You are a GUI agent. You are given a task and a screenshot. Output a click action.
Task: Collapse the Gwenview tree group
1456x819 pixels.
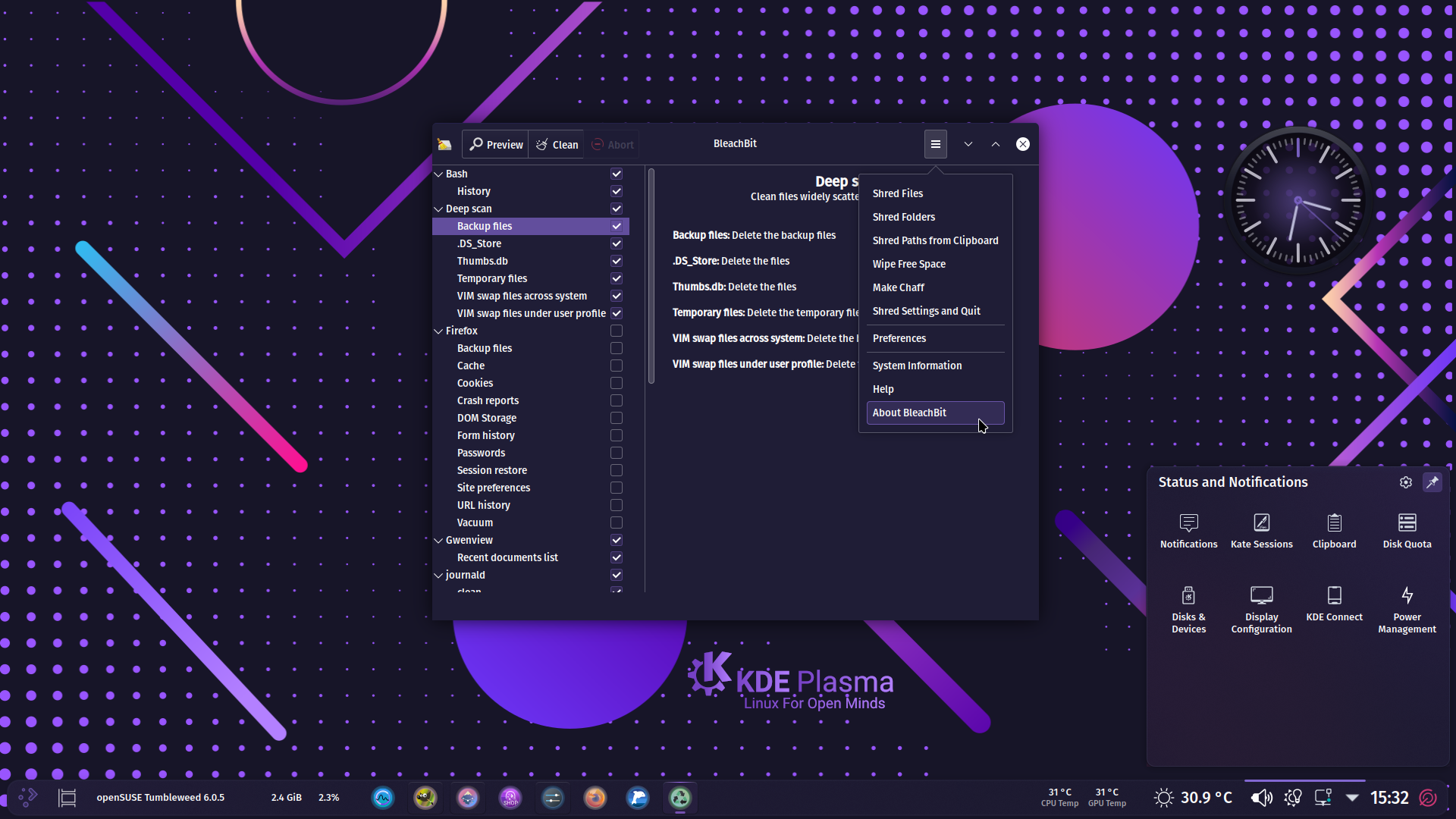click(x=438, y=540)
